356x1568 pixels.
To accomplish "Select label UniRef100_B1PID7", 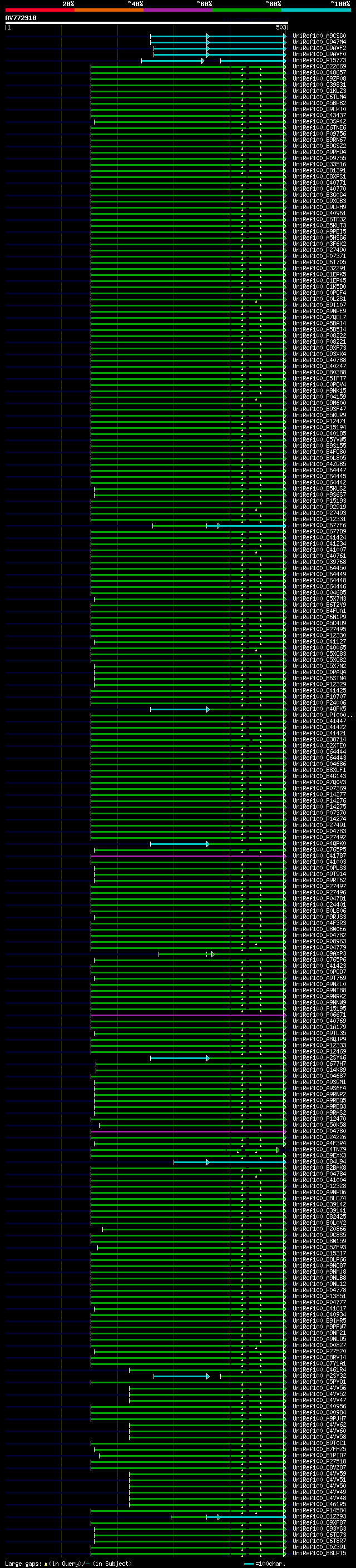I will tap(319, 1455).
